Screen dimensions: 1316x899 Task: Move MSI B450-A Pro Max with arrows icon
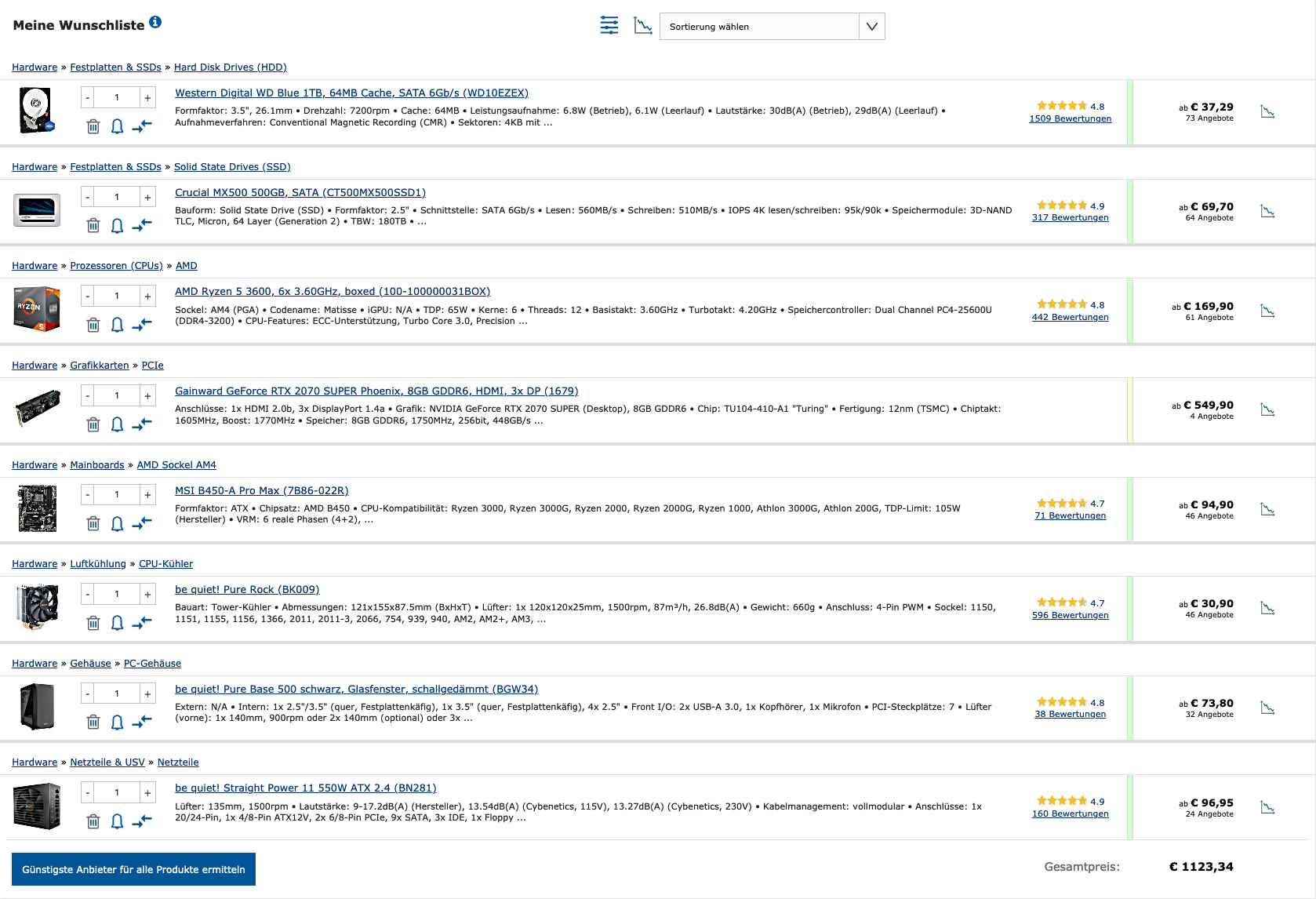coord(142,523)
